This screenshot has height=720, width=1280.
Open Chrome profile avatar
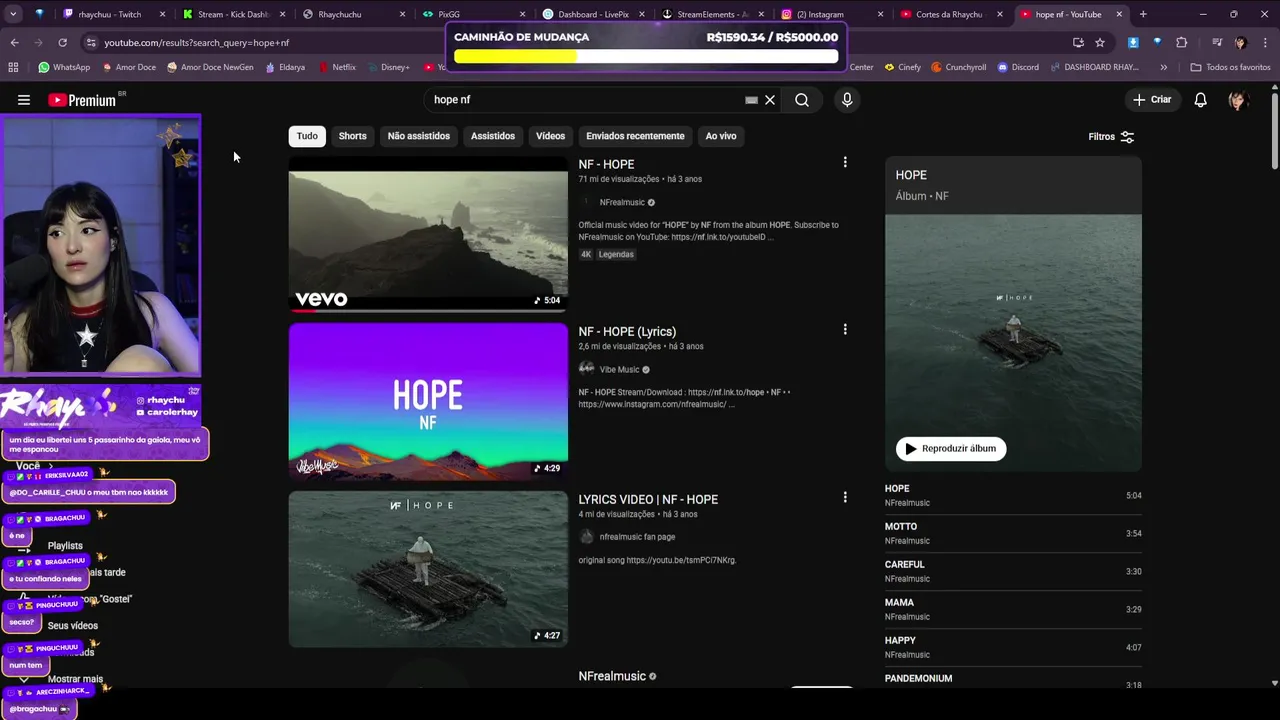[1241, 43]
